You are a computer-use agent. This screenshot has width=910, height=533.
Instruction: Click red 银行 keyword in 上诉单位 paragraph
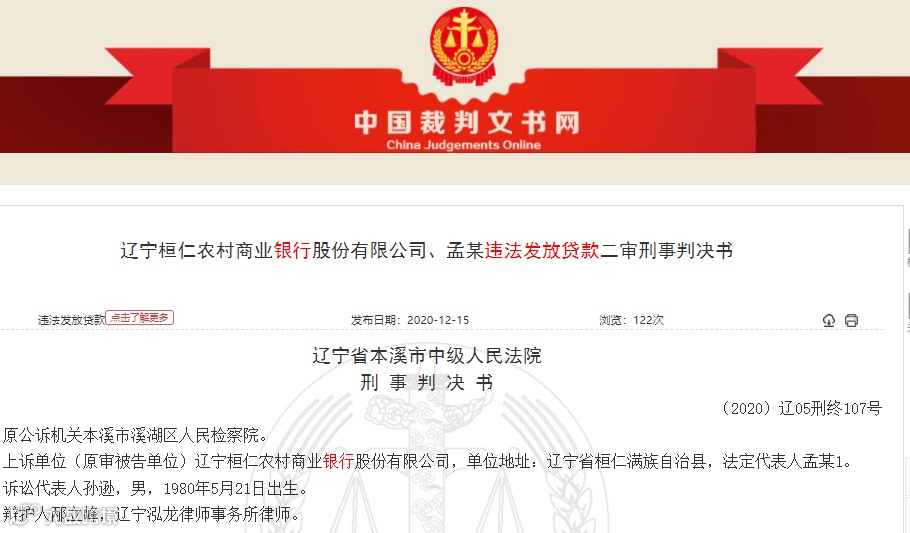(x=338, y=462)
